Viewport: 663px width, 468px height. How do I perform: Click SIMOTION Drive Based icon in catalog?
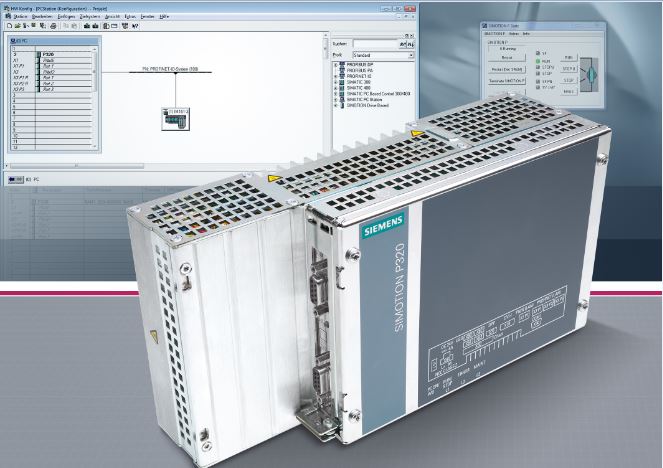click(x=342, y=105)
